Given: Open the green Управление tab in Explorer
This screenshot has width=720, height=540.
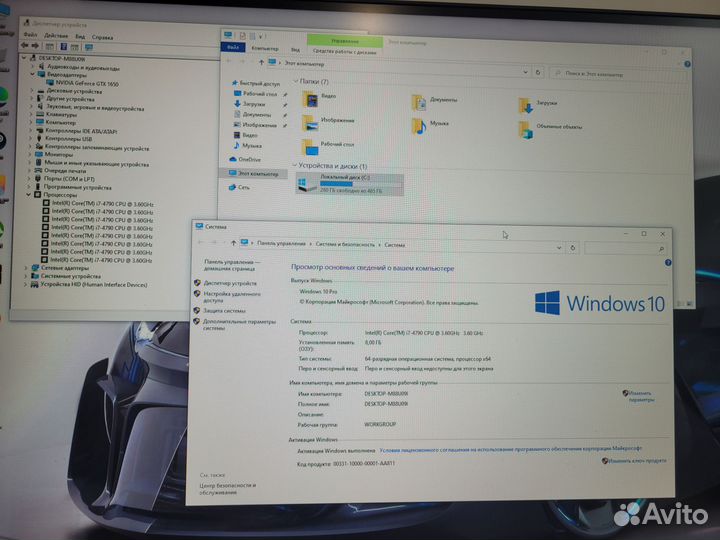Looking at the screenshot, I should 345,41.
